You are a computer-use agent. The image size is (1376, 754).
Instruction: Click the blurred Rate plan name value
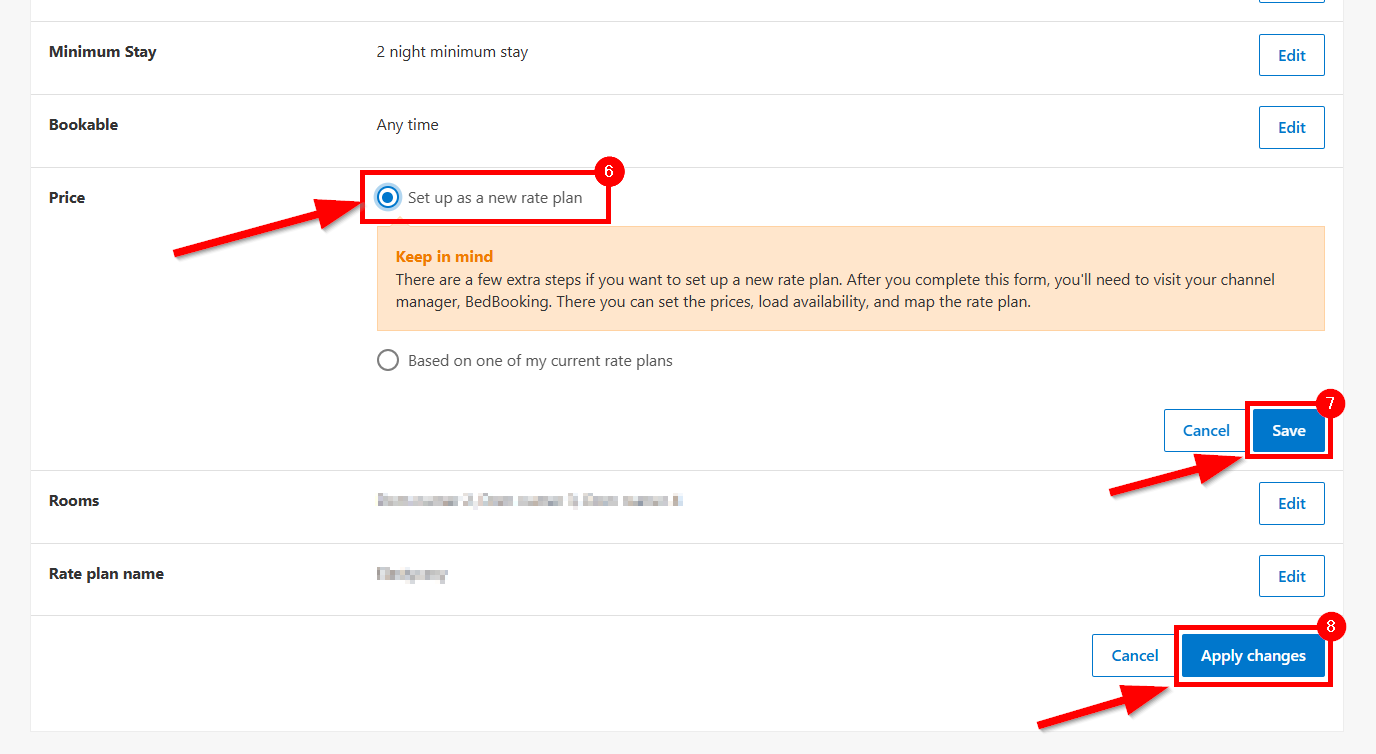[412, 574]
